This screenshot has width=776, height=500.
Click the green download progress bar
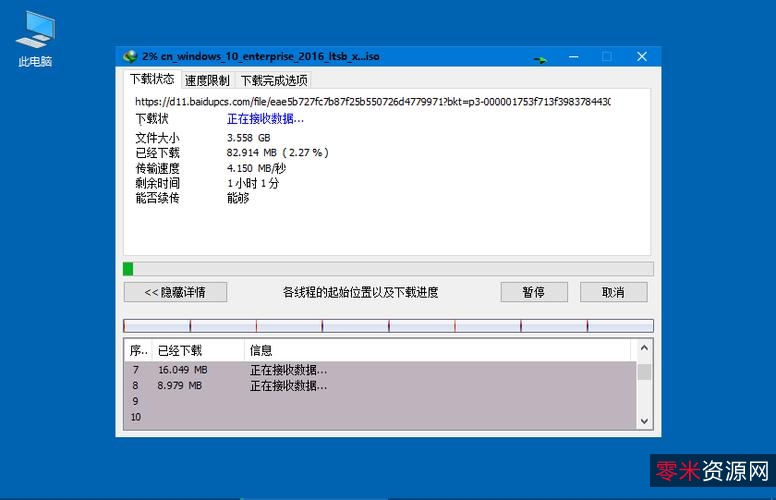coord(388,269)
